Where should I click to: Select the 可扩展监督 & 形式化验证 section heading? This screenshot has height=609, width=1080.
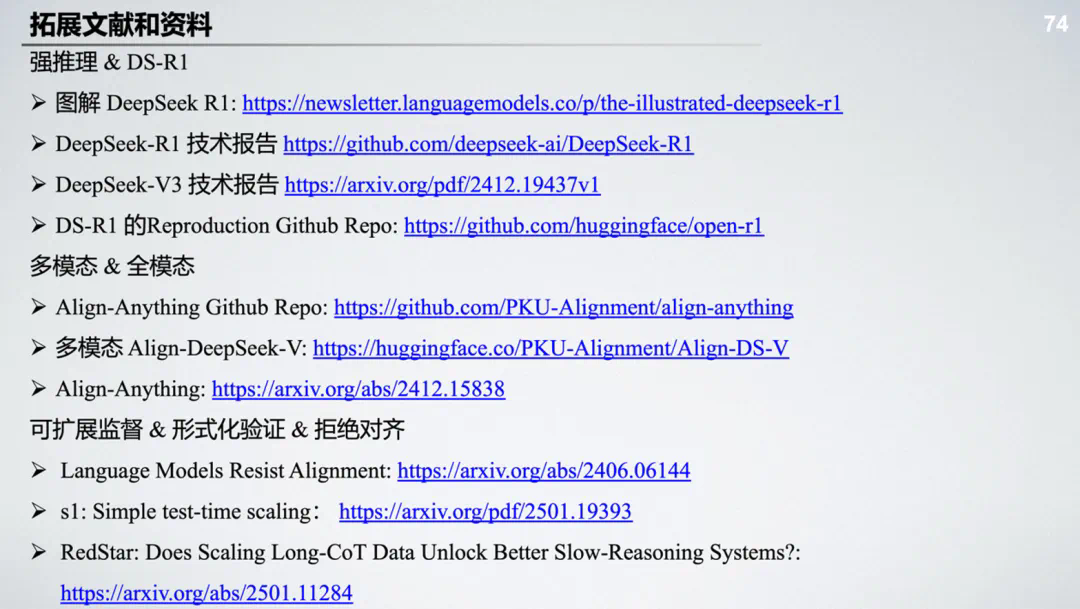217,430
